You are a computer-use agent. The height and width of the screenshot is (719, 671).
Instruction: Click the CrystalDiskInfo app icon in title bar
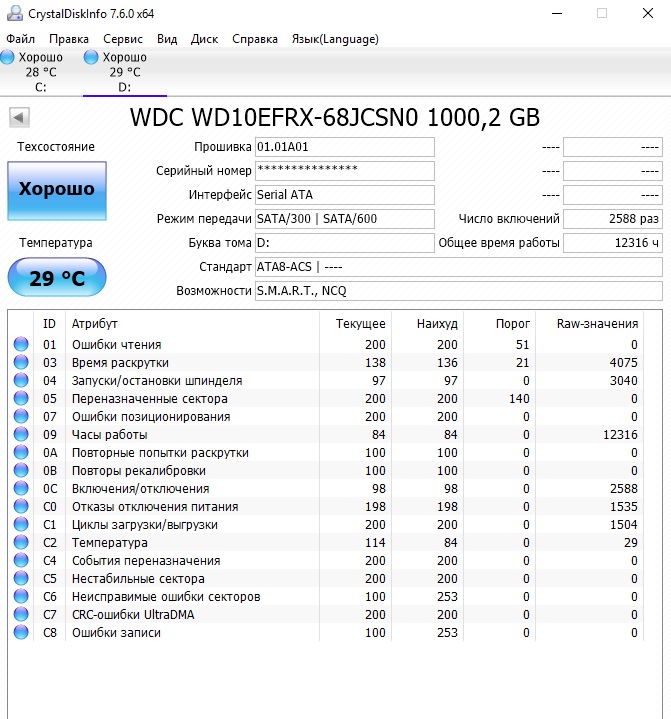coord(15,13)
